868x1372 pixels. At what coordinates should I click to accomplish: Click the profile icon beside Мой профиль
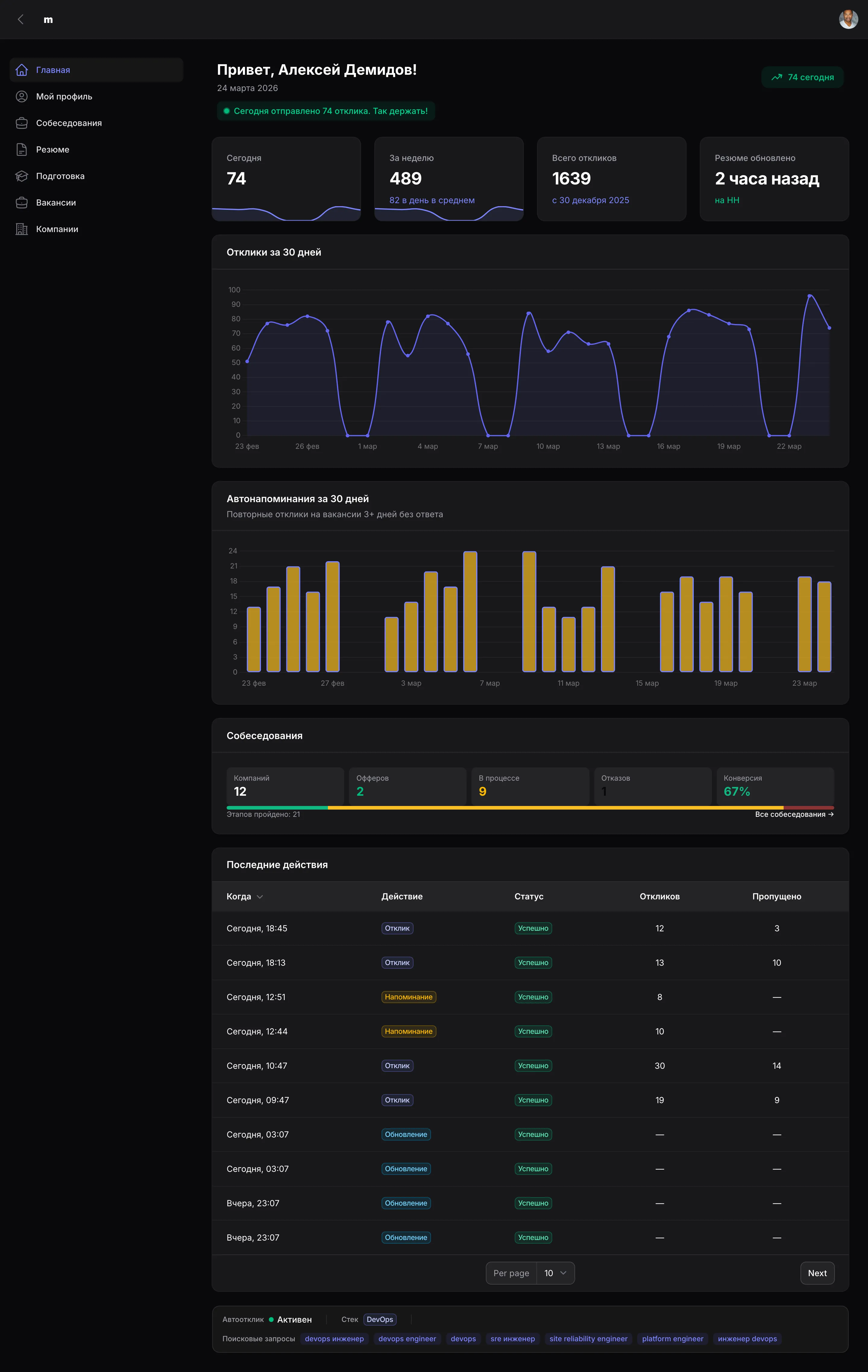[22, 96]
